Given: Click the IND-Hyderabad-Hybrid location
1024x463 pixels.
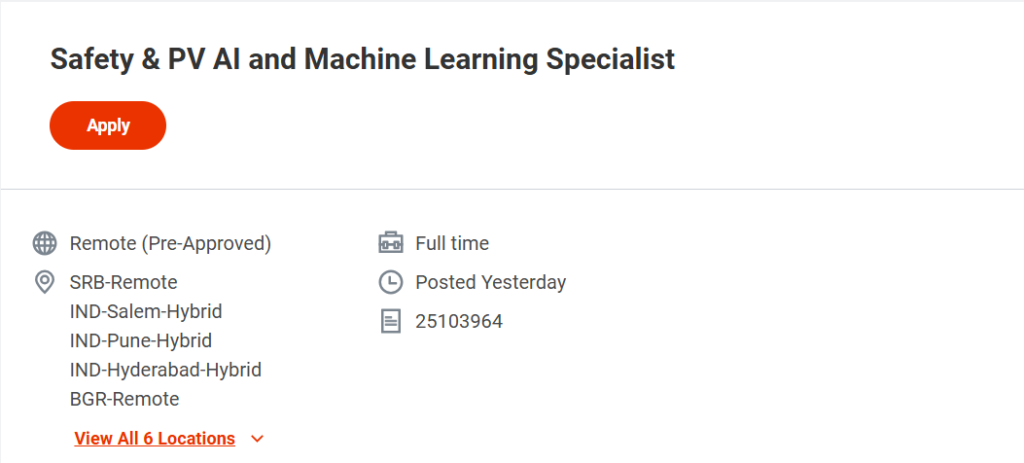Looking at the screenshot, I should coord(166,370).
